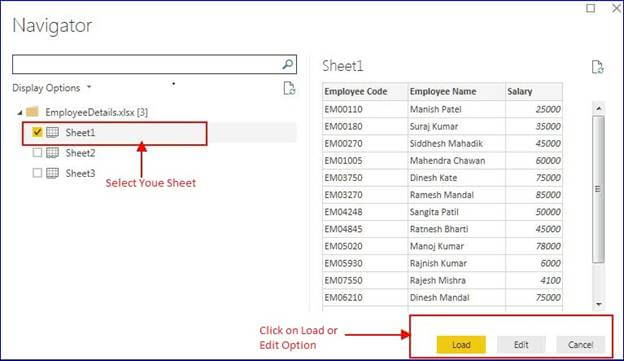Click the salary value 85000
The image size is (624, 361).
pyautogui.click(x=548, y=195)
